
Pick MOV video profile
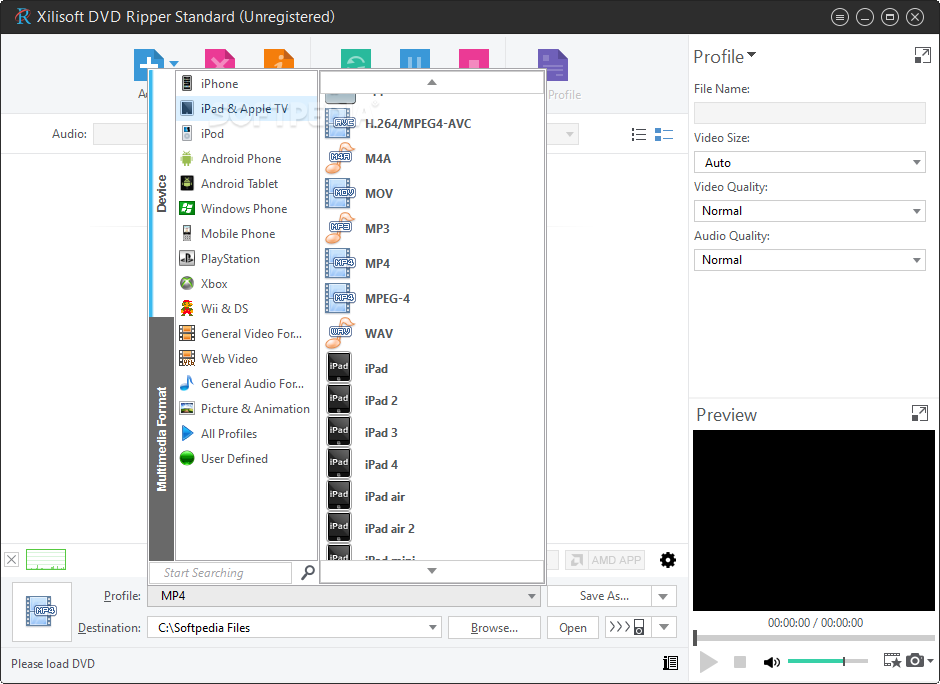click(x=432, y=194)
